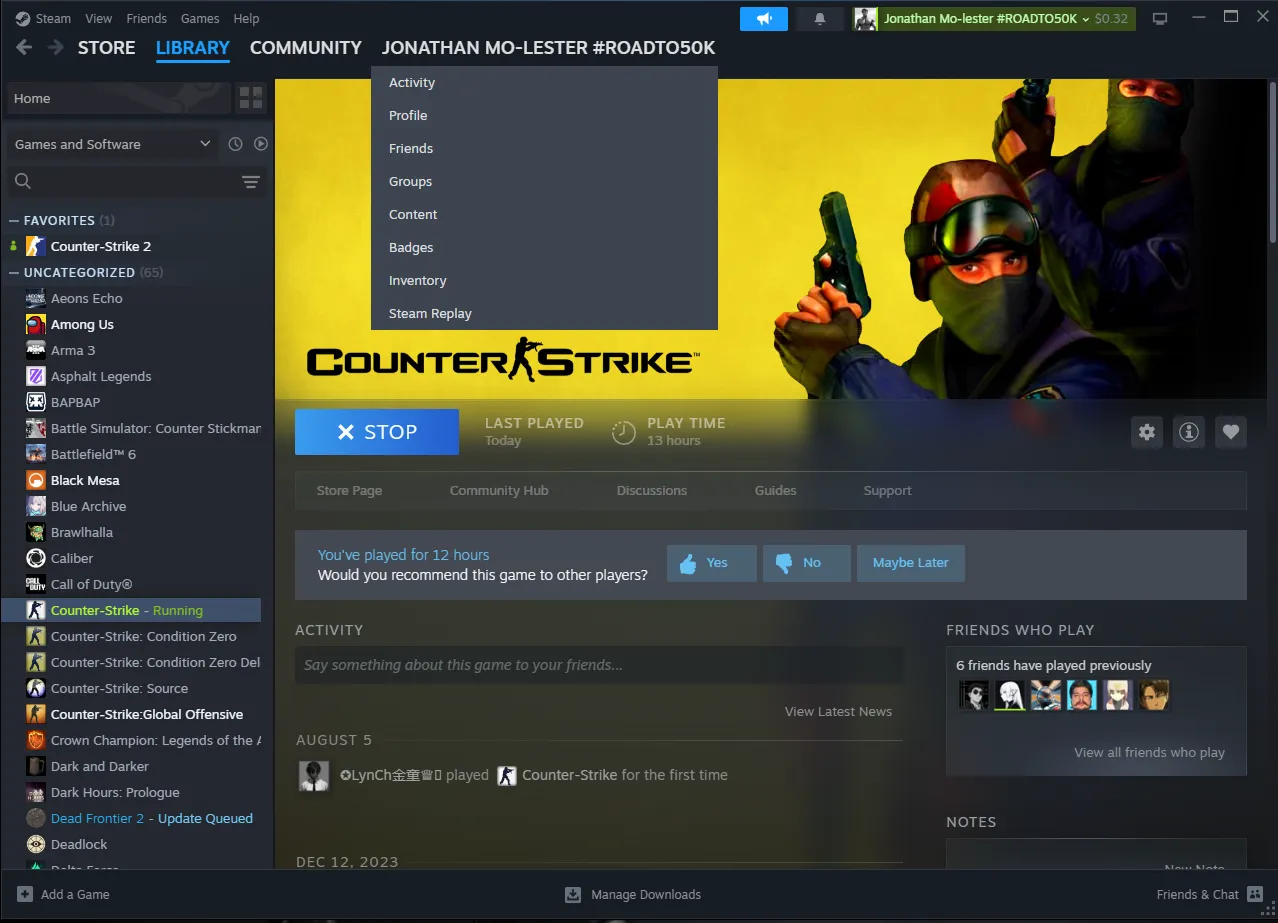
Task: Open the View menu
Action: pos(99,18)
